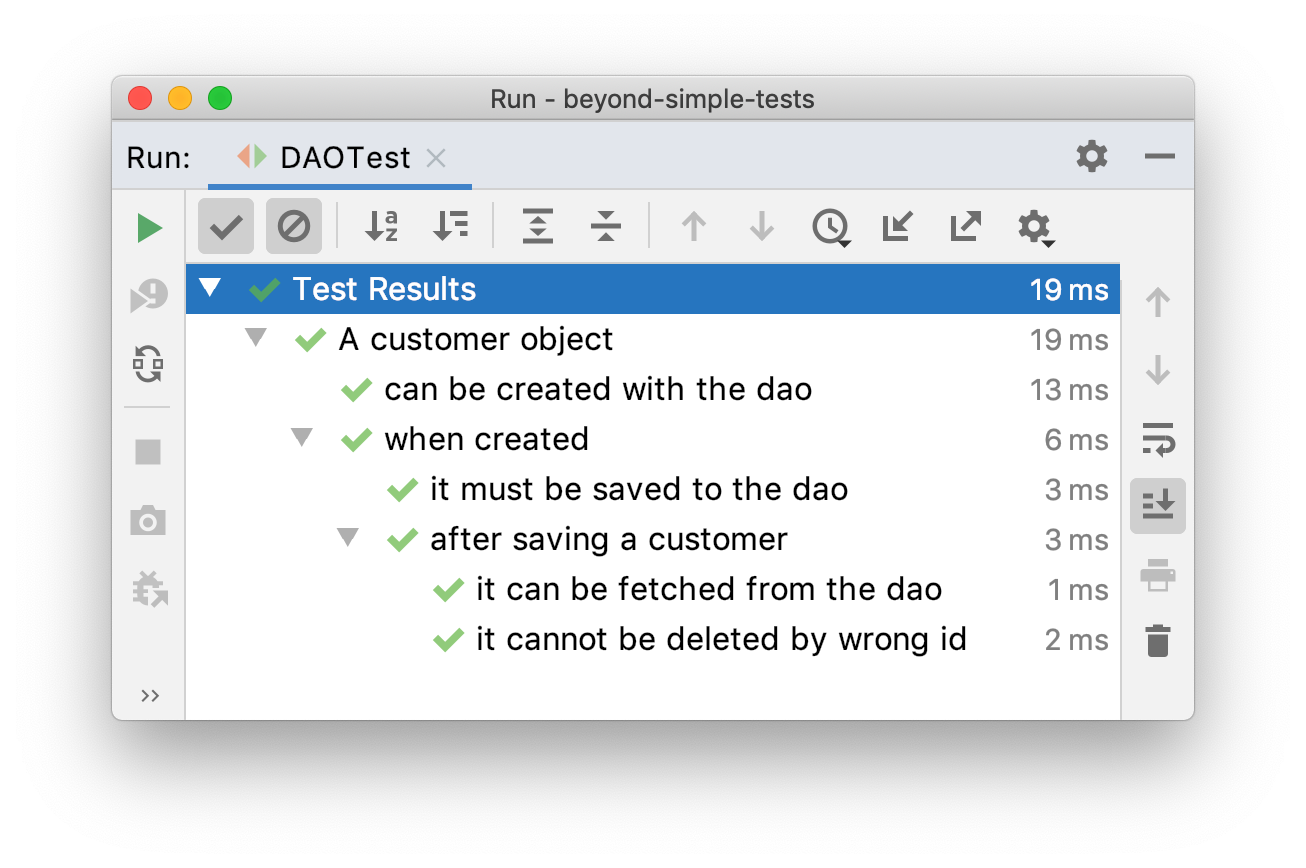Click the camera Dump Threads icon
This screenshot has width=1306, height=868.
pos(148,521)
